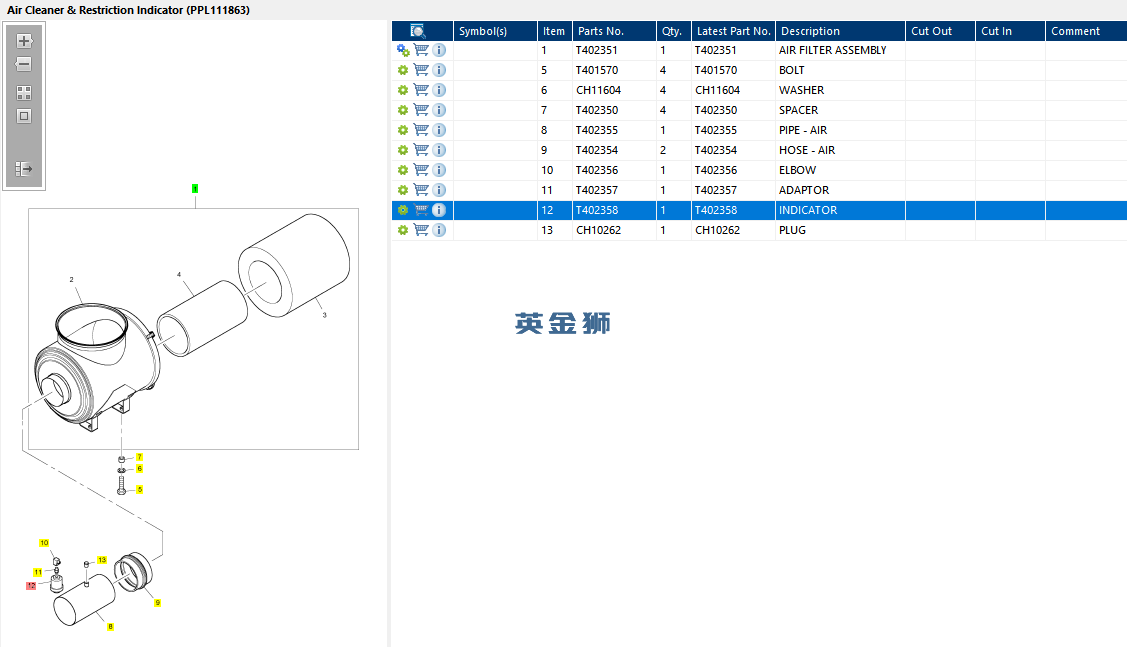The width and height of the screenshot is (1127, 647).
Task: Click red callout 12 on diagram
Action: pos(31,586)
